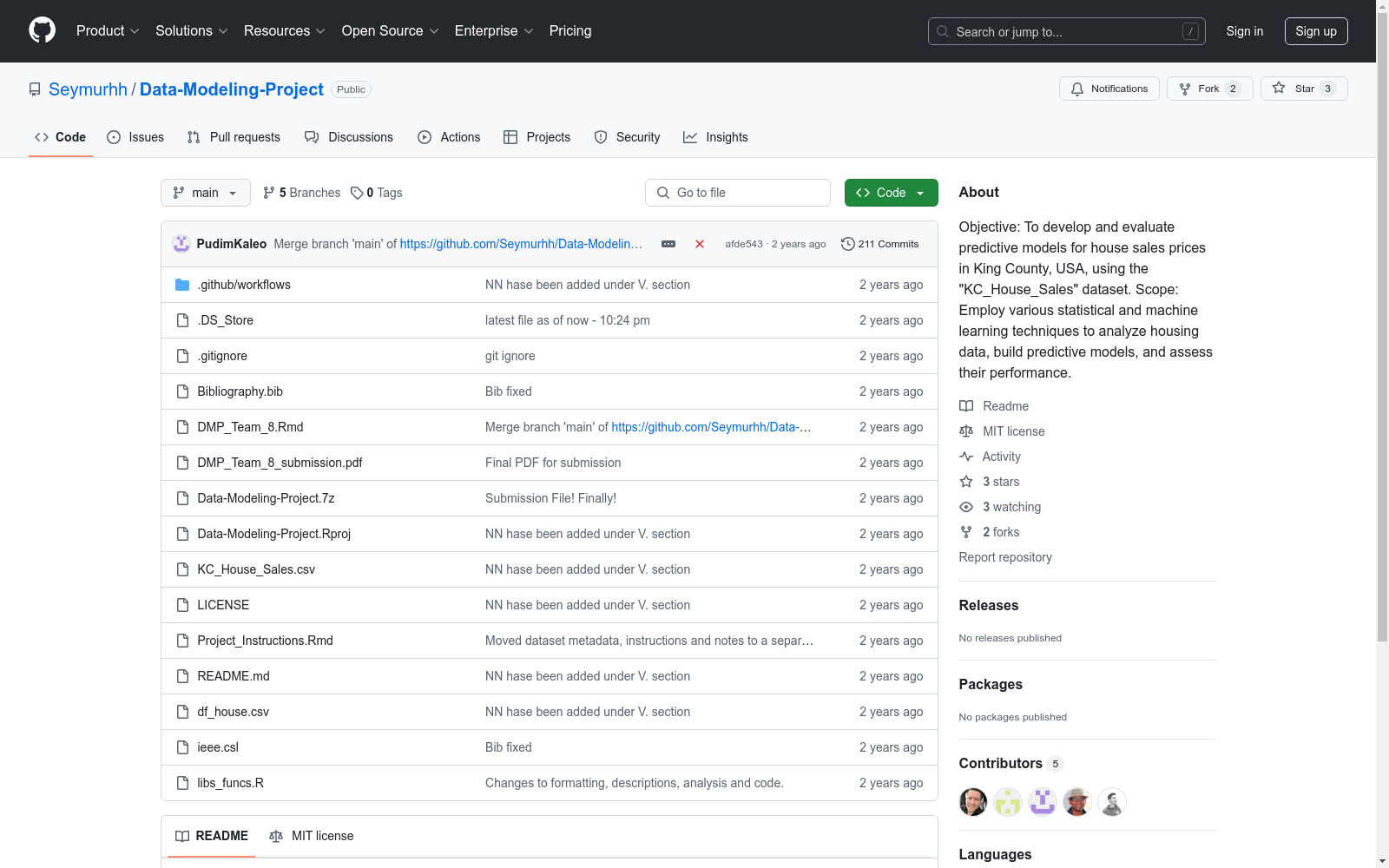Click the Sign in link
This screenshot has width=1389, height=868.
[1245, 31]
